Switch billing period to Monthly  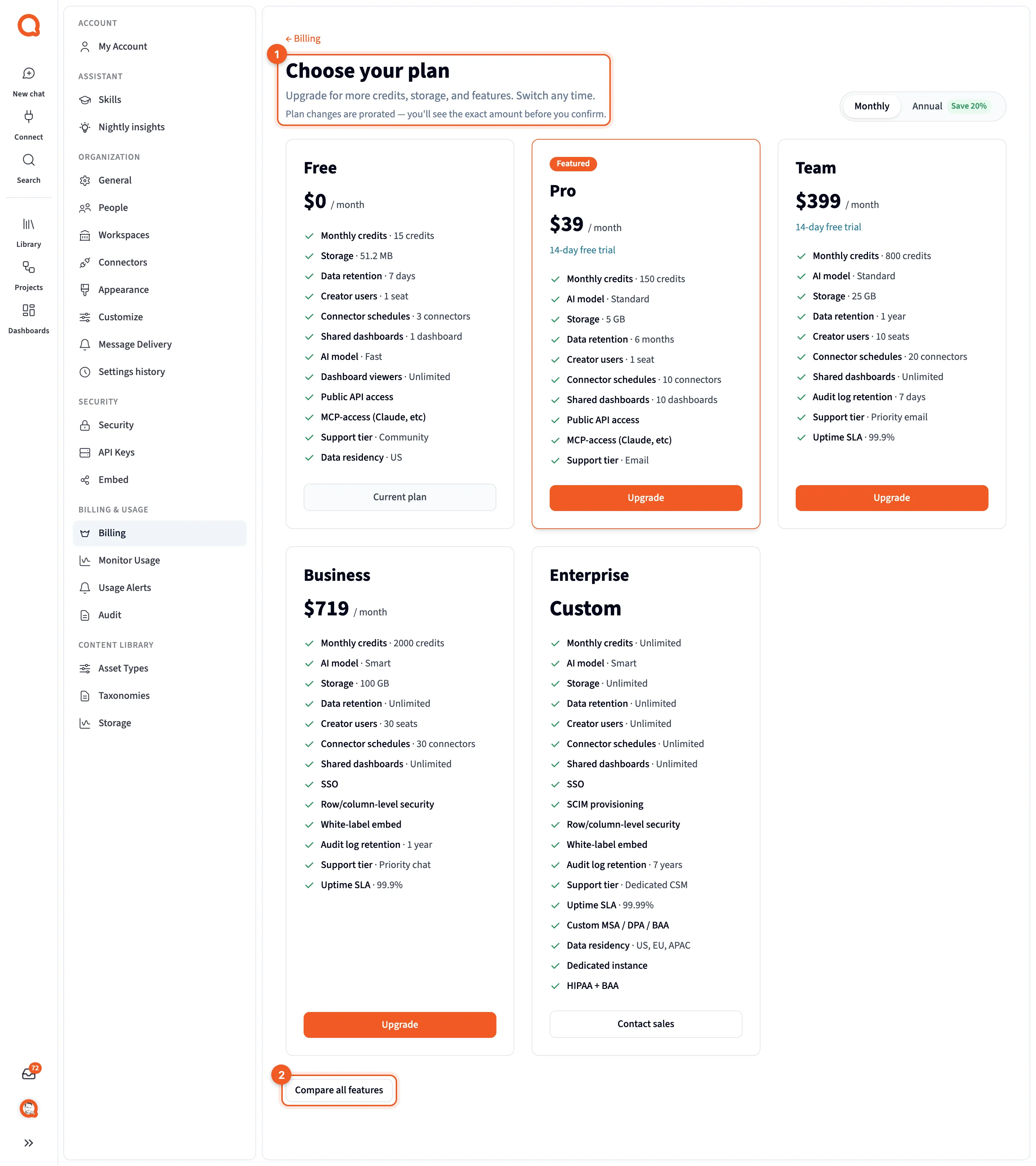tap(871, 106)
